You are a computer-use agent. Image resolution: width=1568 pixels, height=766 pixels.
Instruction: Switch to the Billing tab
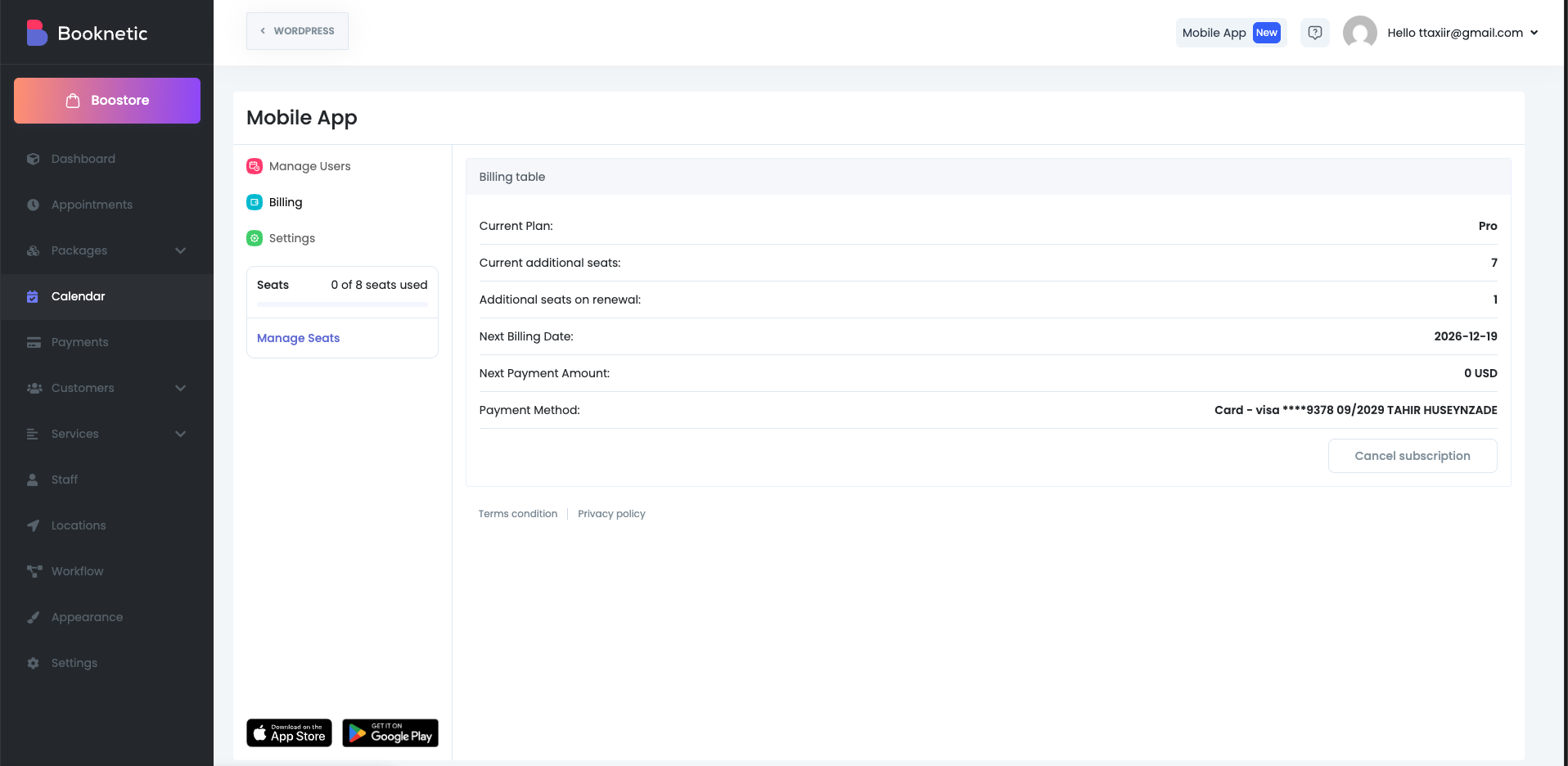[285, 202]
